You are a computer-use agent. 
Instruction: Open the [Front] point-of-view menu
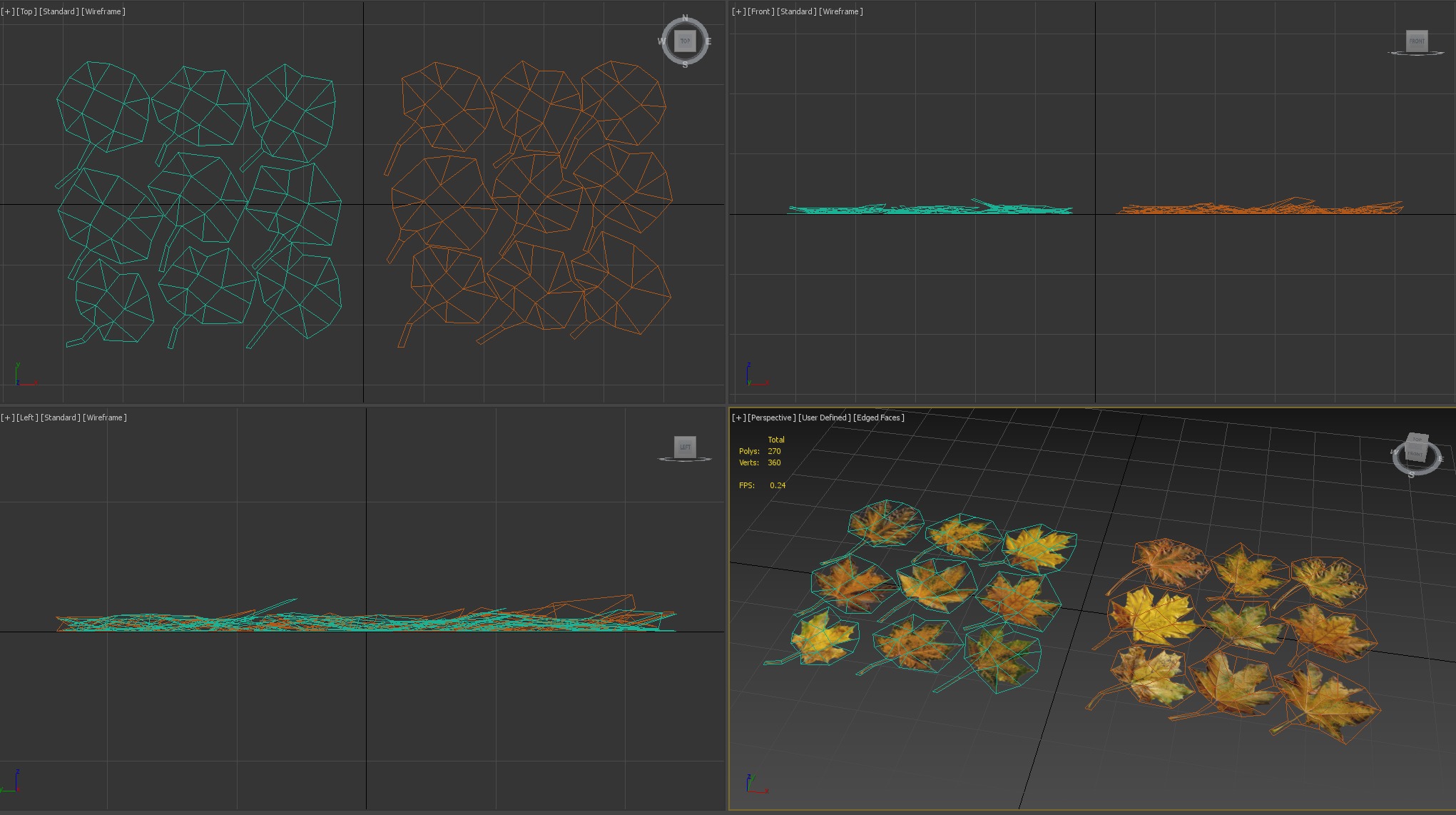click(x=761, y=11)
